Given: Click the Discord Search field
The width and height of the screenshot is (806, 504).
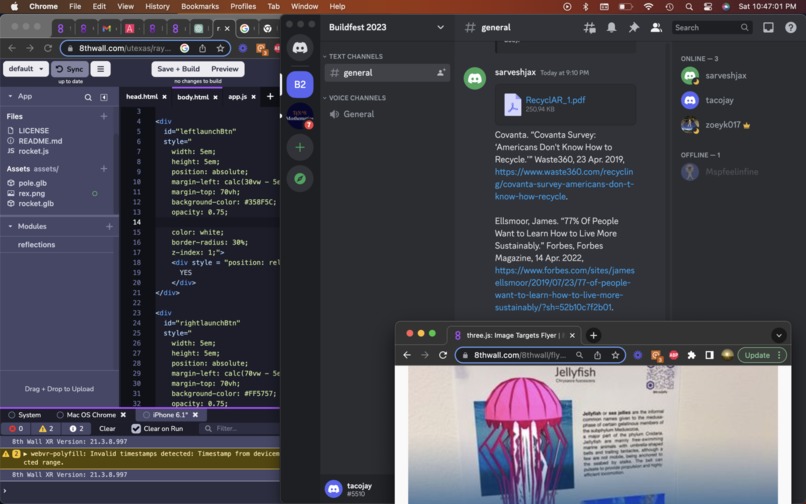Looking at the screenshot, I should coord(712,28).
